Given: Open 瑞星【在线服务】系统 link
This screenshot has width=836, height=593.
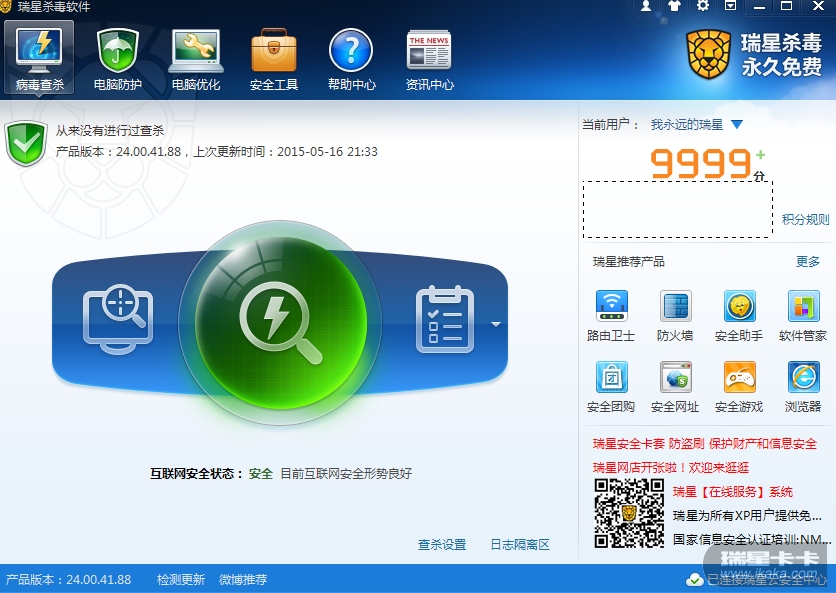Looking at the screenshot, I should point(733,492).
